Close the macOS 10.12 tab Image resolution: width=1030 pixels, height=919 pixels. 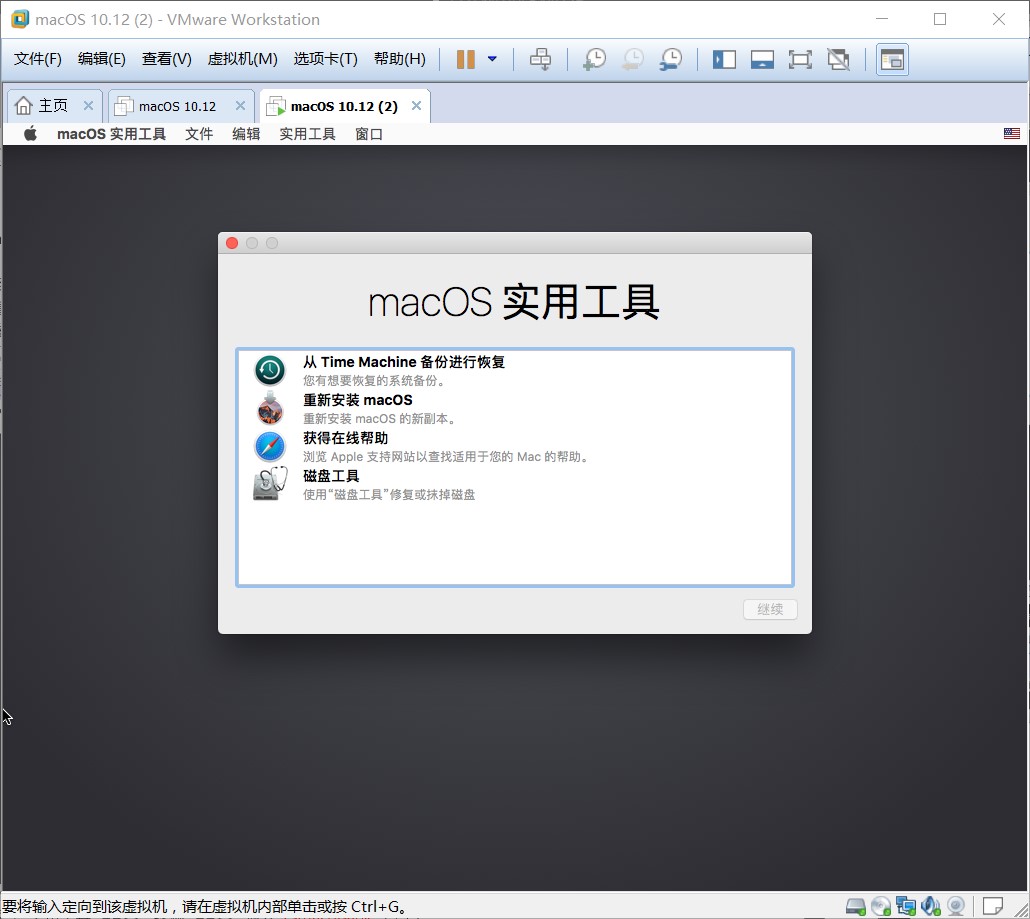point(240,106)
